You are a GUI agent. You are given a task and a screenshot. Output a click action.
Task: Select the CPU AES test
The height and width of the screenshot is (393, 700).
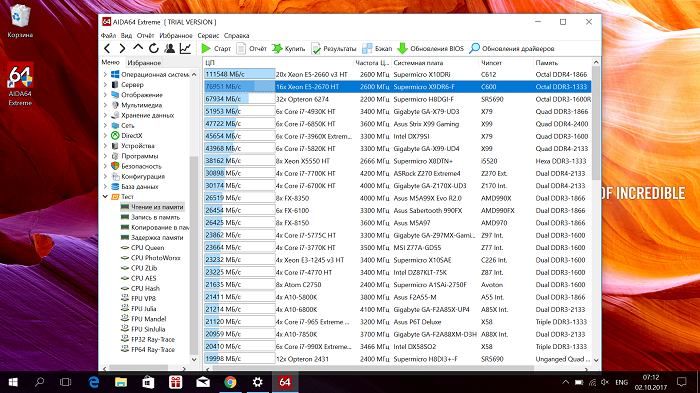pos(144,278)
